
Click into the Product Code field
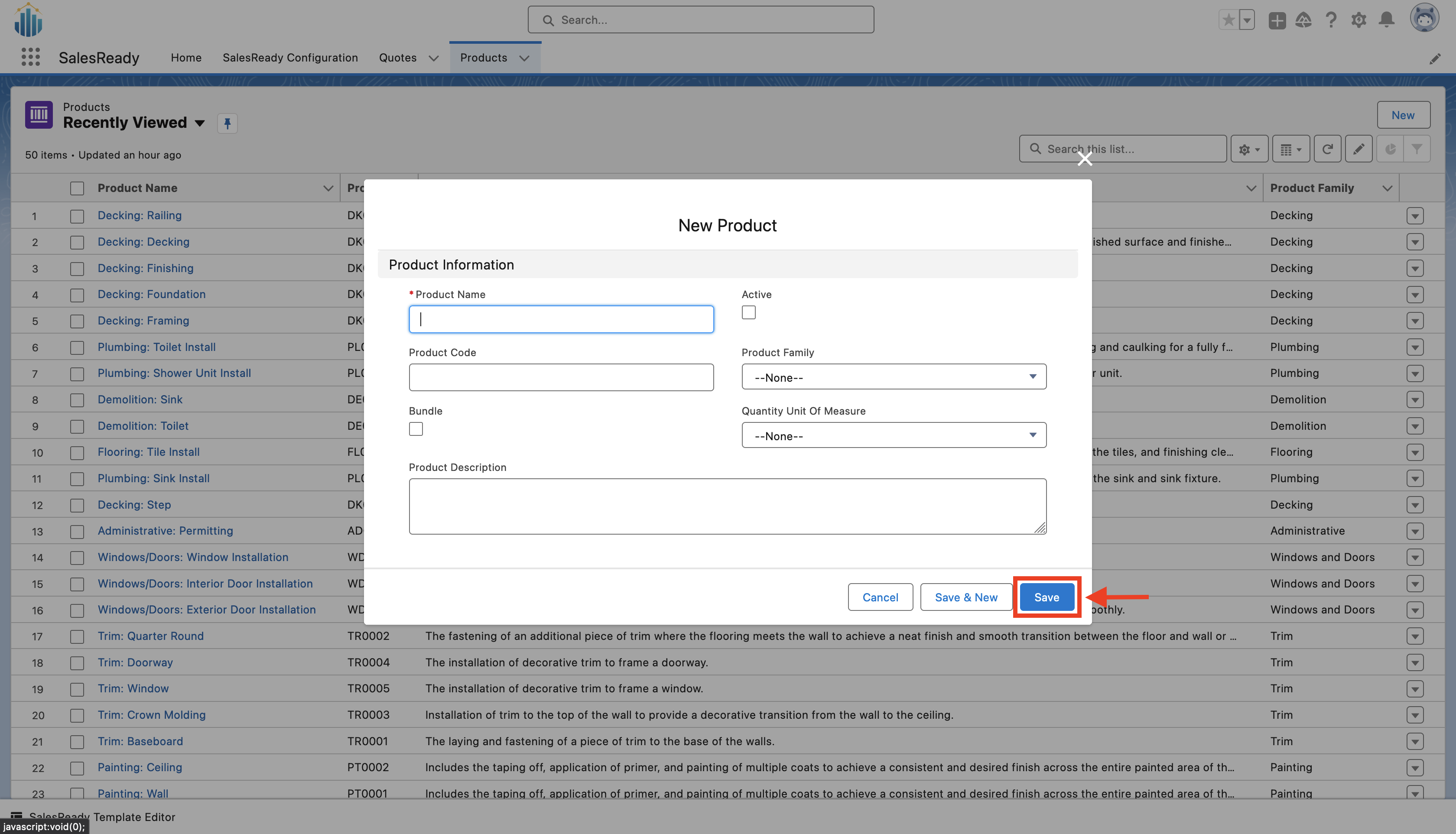coord(561,377)
